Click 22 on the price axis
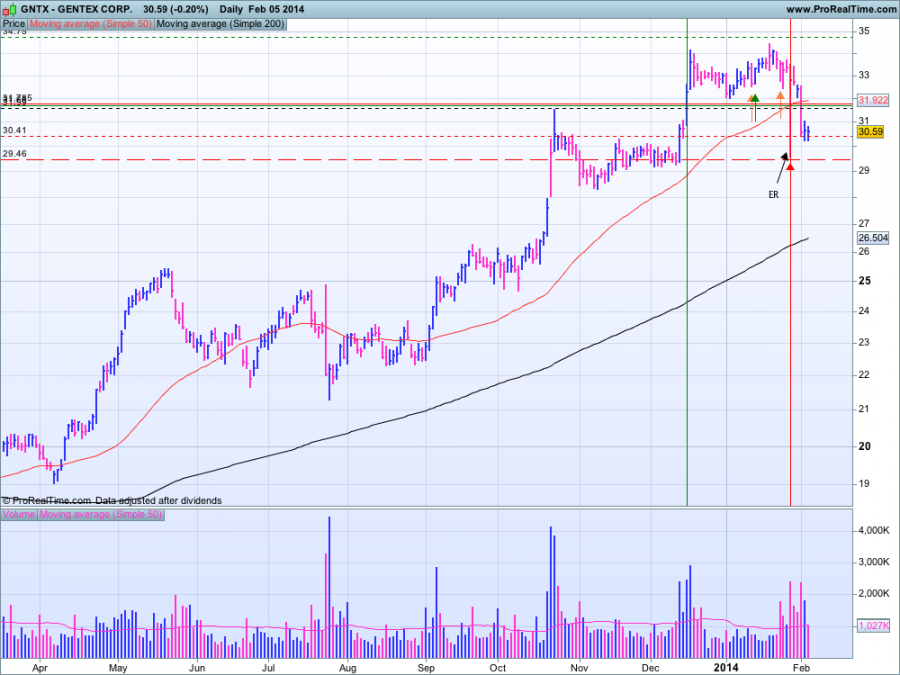 (864, 375)
